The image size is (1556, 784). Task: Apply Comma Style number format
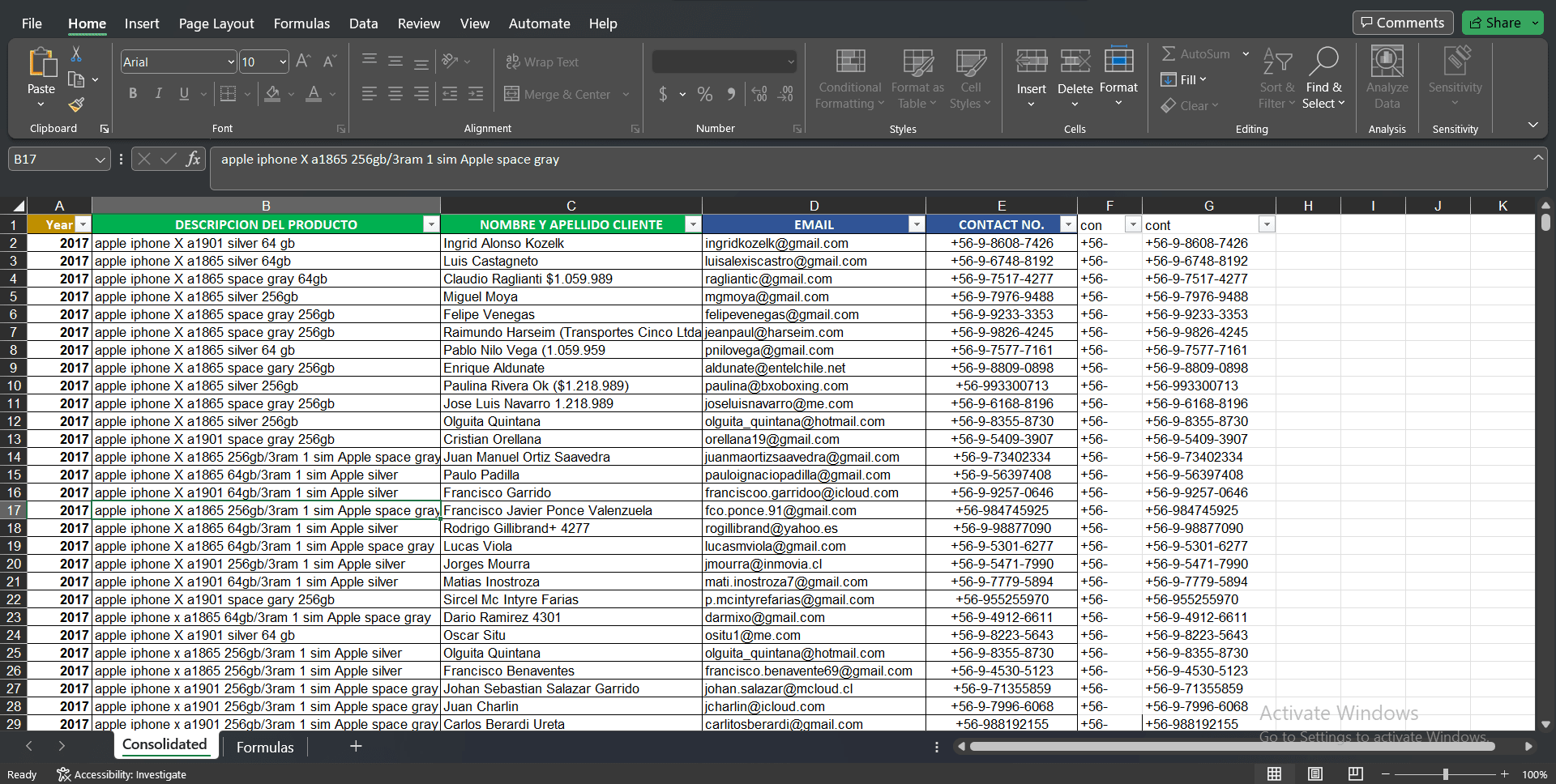731,94
